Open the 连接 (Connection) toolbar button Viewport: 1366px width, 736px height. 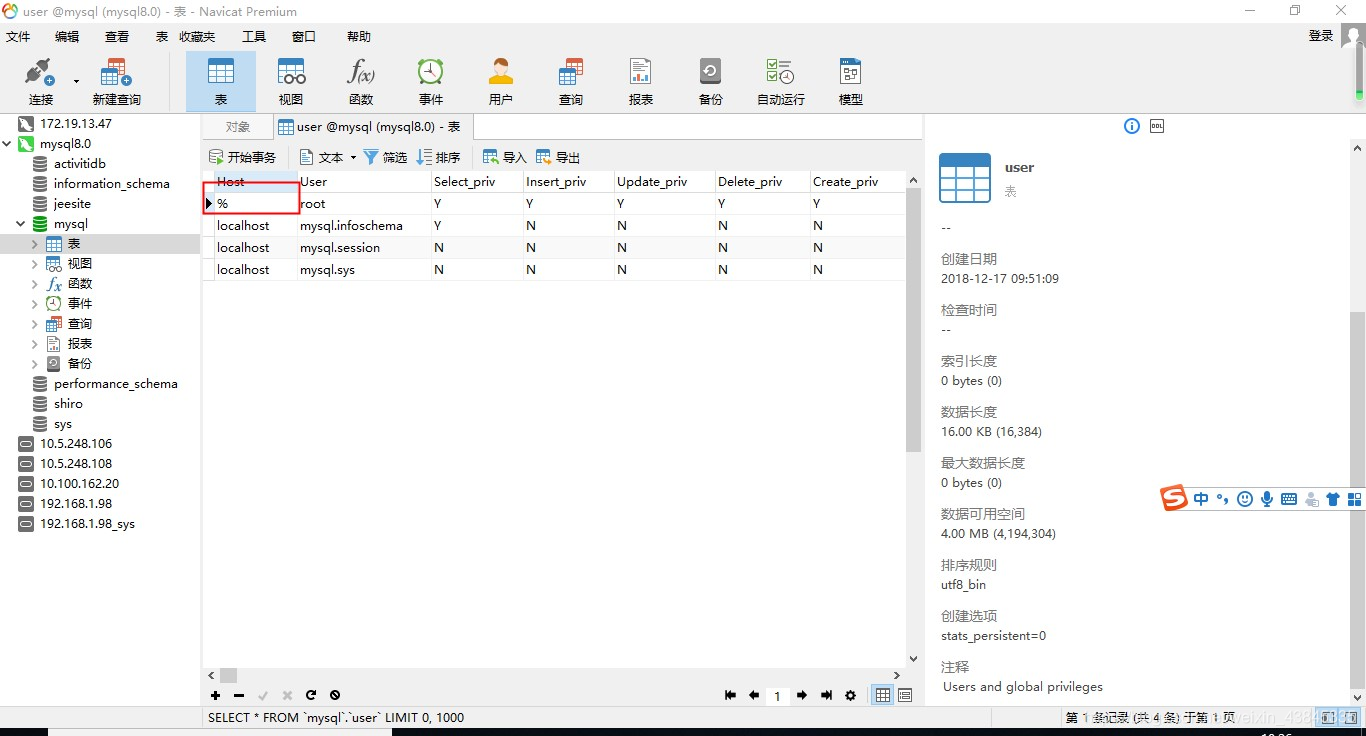point(40,81)
